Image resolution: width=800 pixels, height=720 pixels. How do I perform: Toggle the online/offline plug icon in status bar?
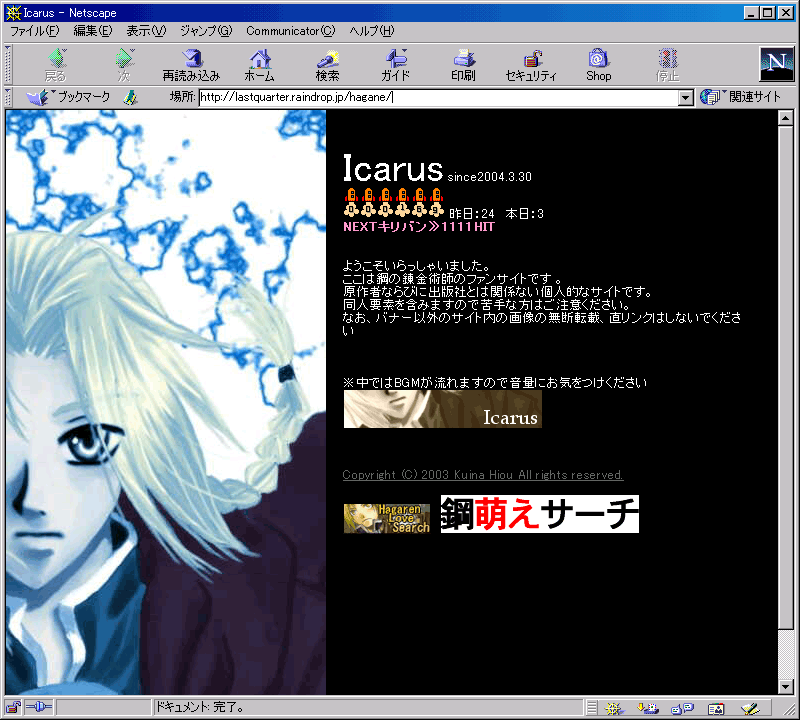point(39,707)
